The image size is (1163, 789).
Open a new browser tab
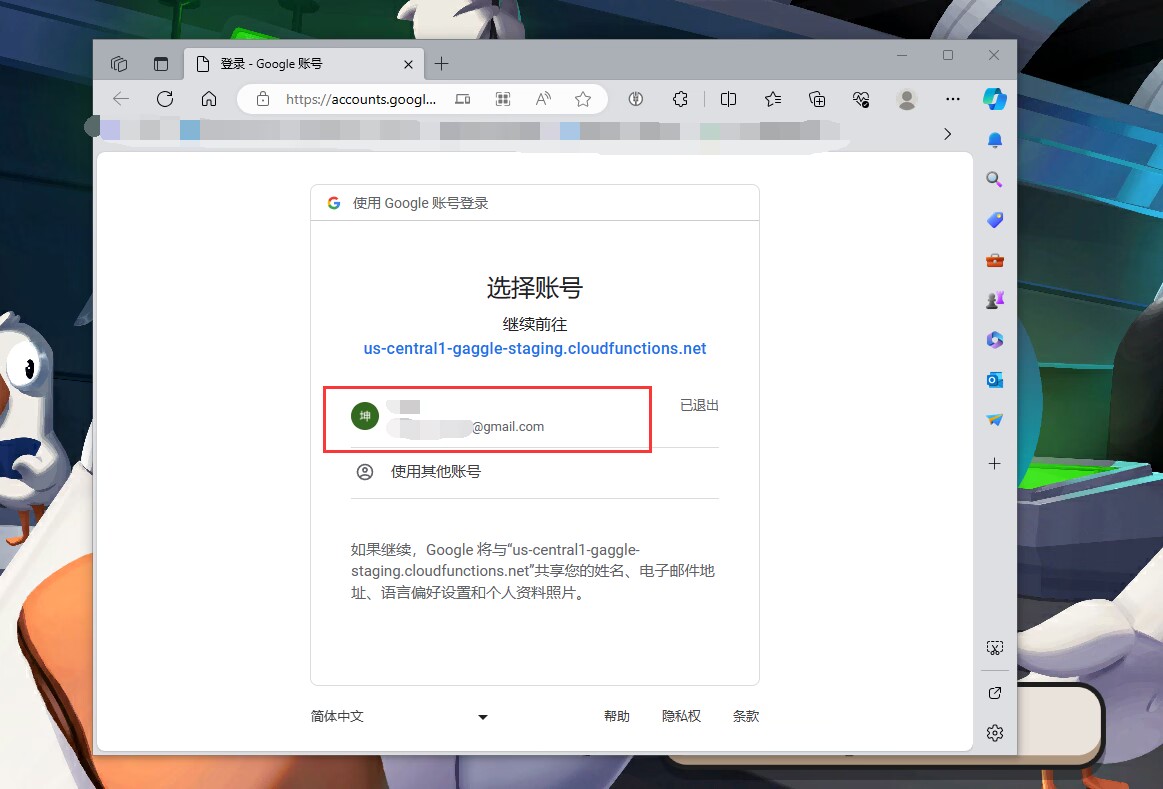pos(441,64)
